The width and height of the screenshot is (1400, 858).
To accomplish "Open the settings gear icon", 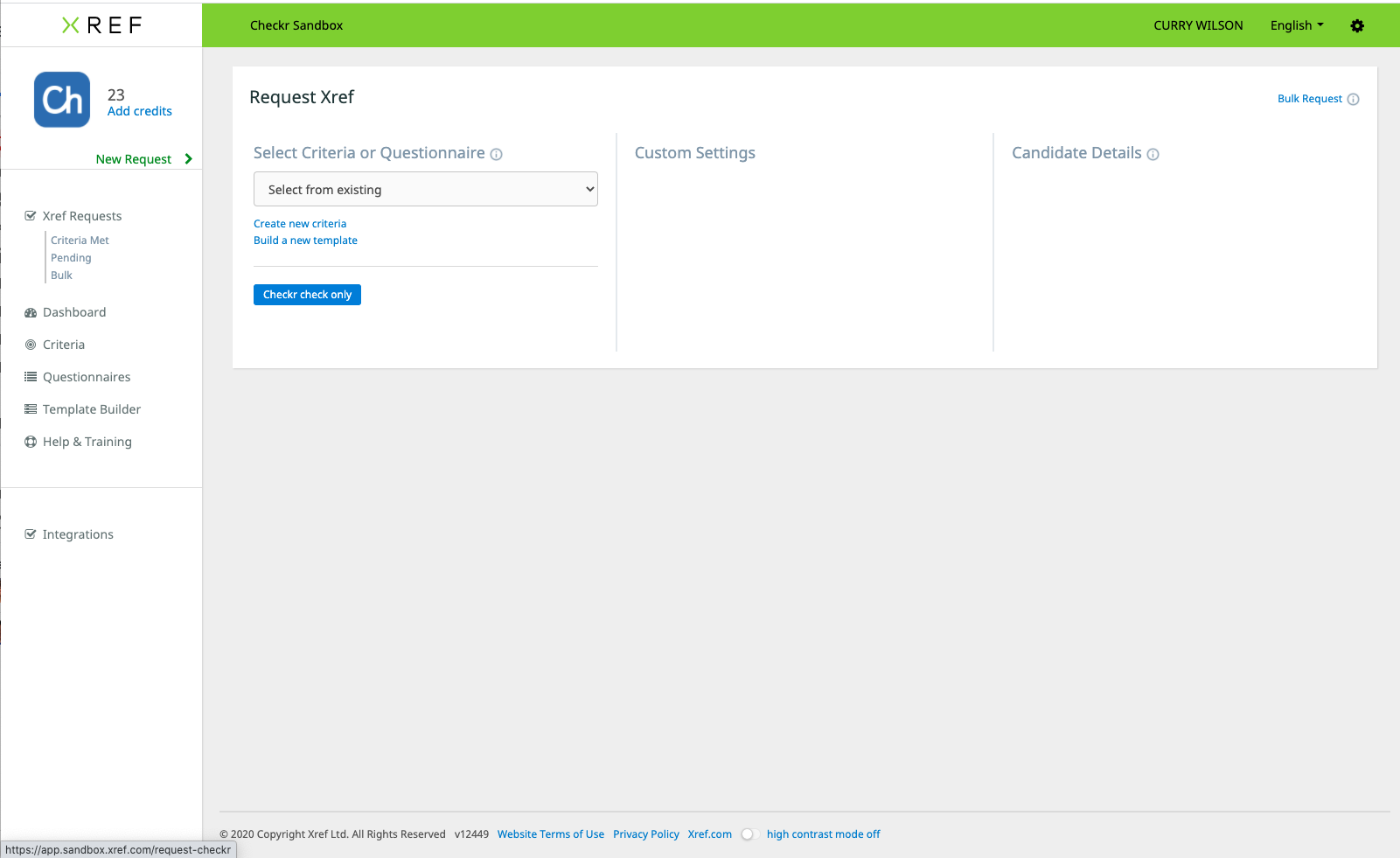I will pyautogui.click(x=1357, y=25).
